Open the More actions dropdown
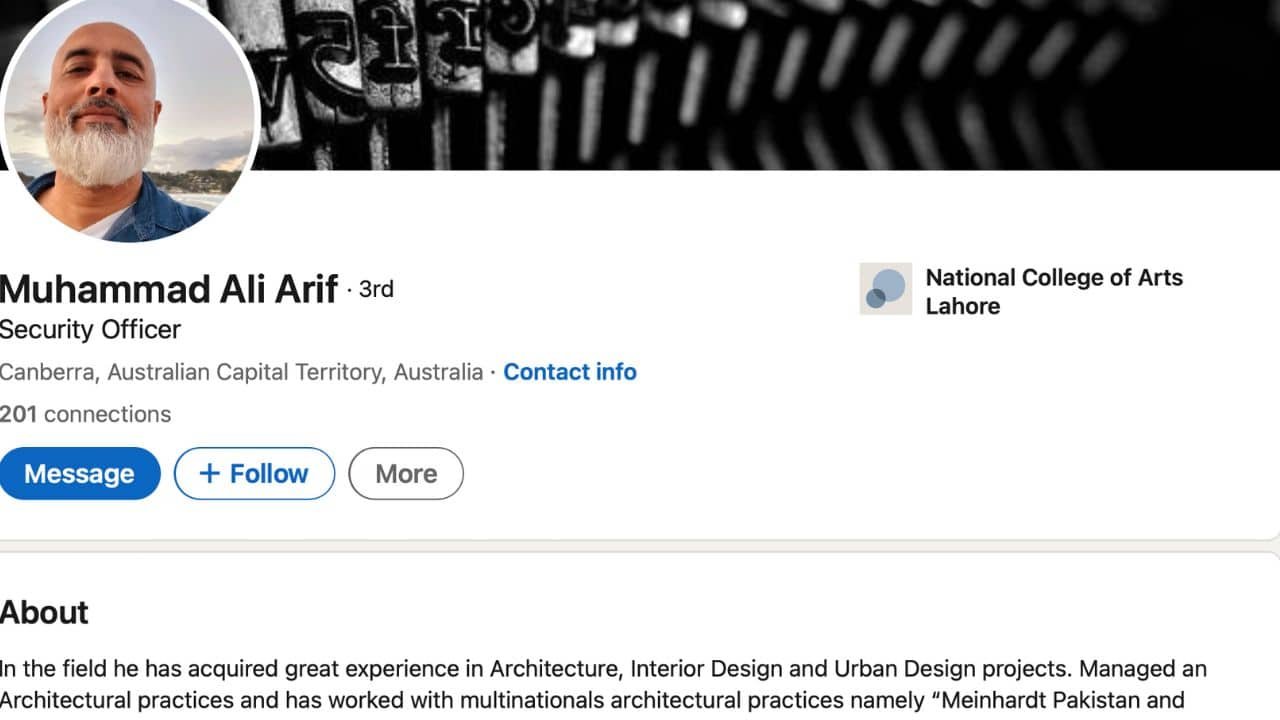This screenshot has height=720, width=1280. click(406, 474)
